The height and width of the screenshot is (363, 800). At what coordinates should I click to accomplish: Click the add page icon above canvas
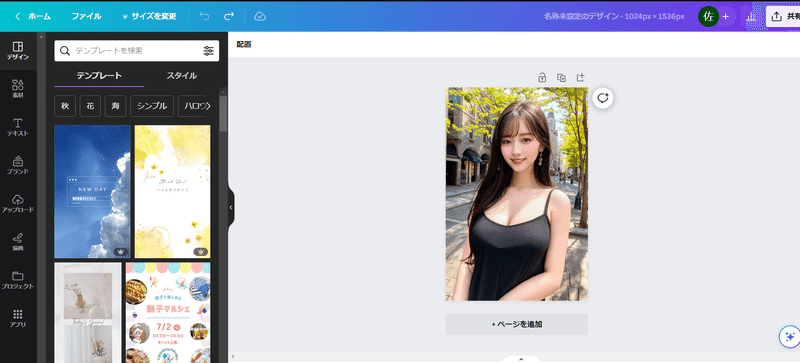point(580,78)
